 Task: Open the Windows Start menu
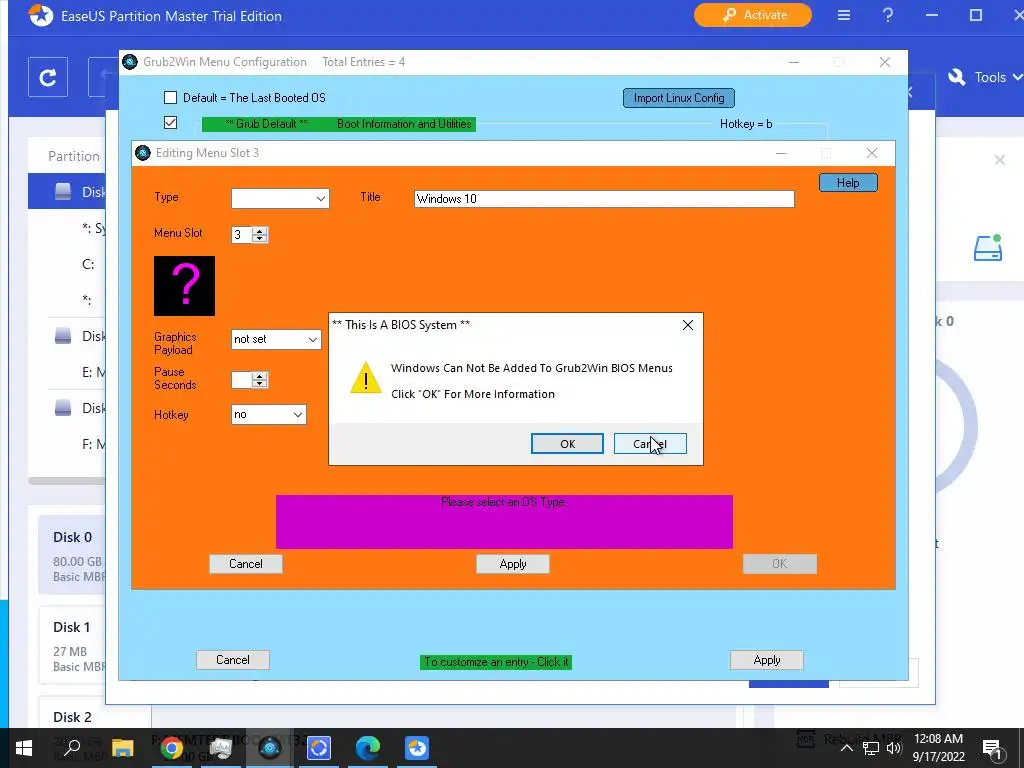tap(24, 748)
